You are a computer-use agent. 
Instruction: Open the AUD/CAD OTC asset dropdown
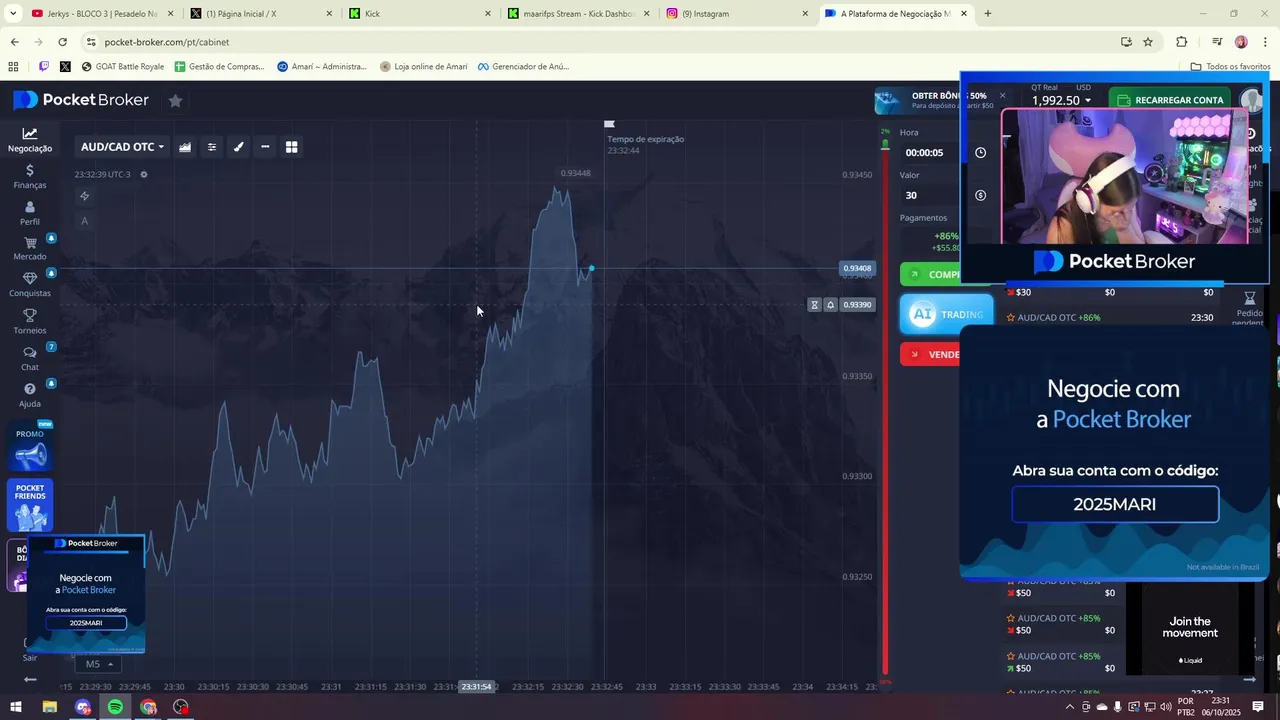pyautogui.click(x=122, y=147)
